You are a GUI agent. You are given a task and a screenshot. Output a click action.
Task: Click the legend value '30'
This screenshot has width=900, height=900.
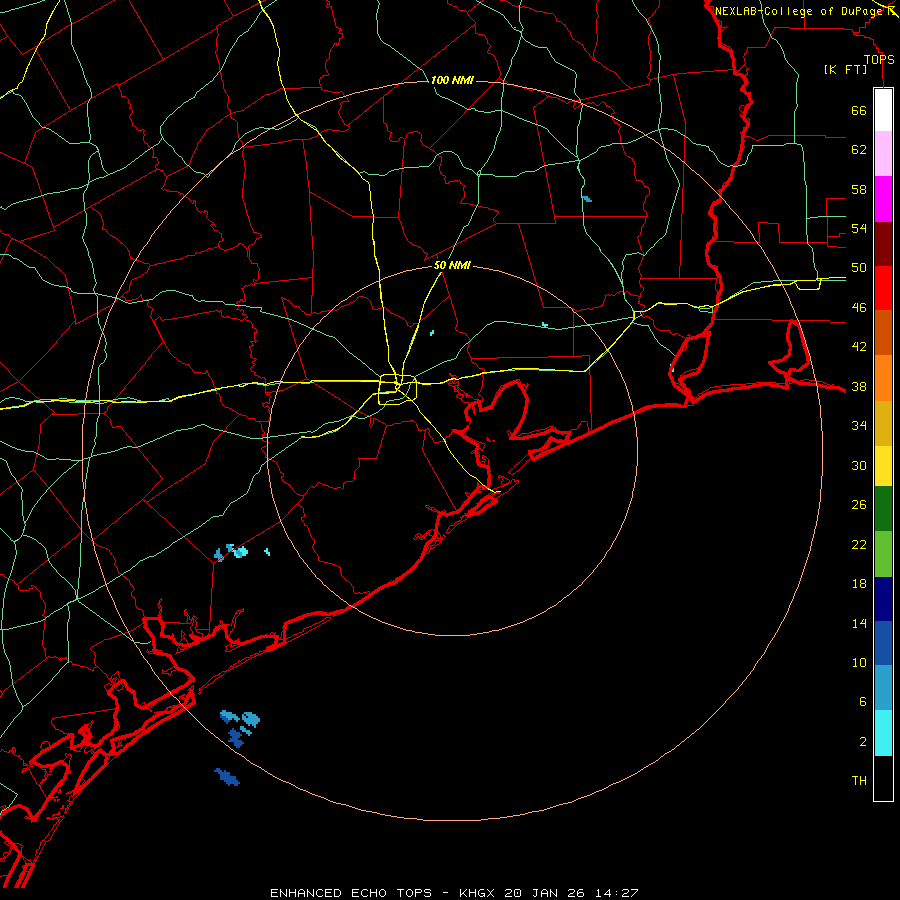tap(859, 465)
